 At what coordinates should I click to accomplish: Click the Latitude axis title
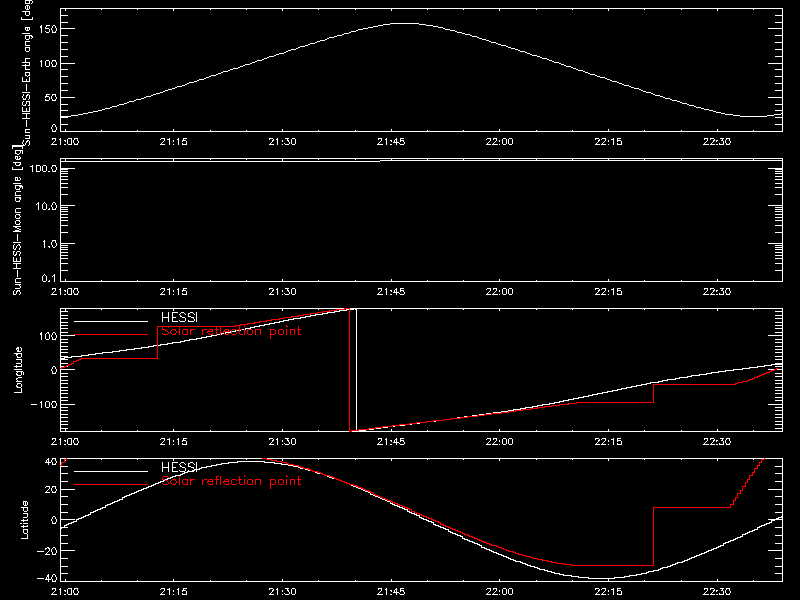24,520
